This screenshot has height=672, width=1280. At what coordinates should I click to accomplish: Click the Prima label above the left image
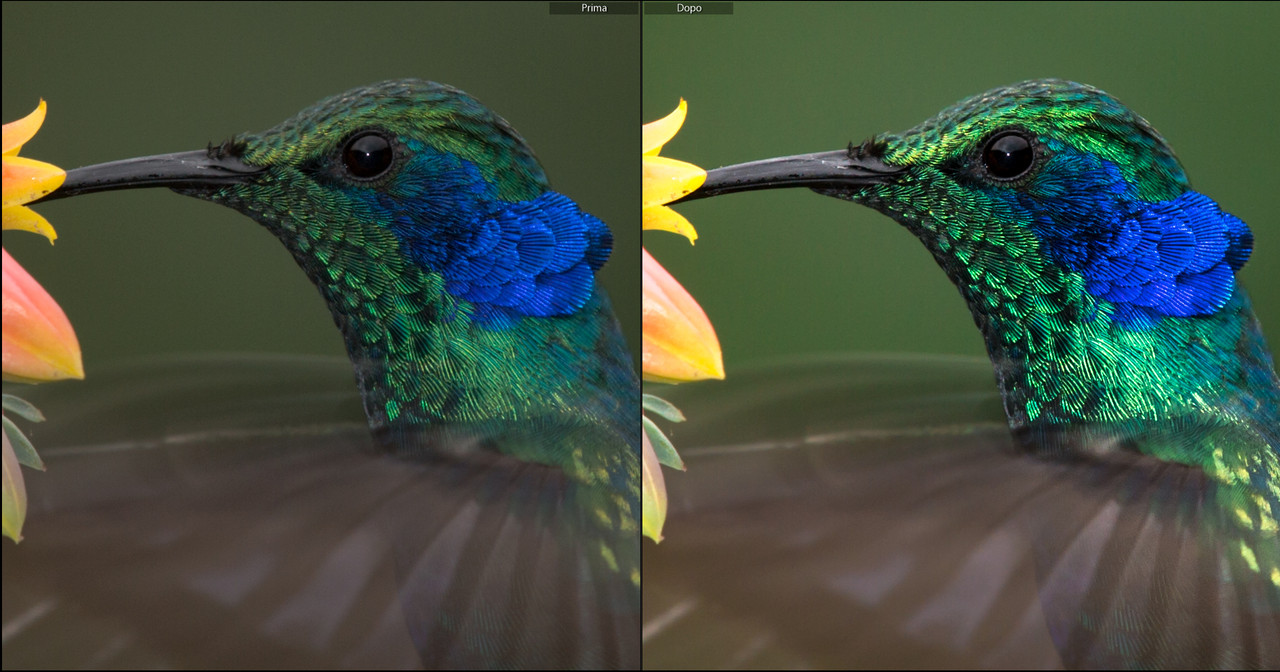coord(593,8)
